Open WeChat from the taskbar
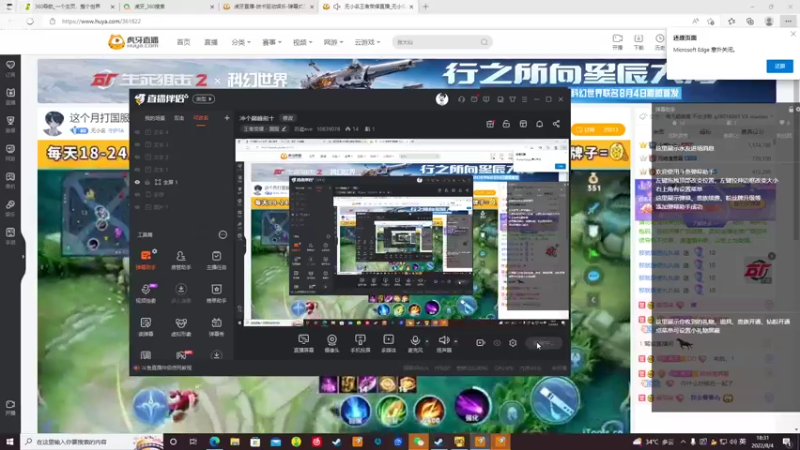The height and width of the screenshot is (450, 800). click(x=418, y=442)
